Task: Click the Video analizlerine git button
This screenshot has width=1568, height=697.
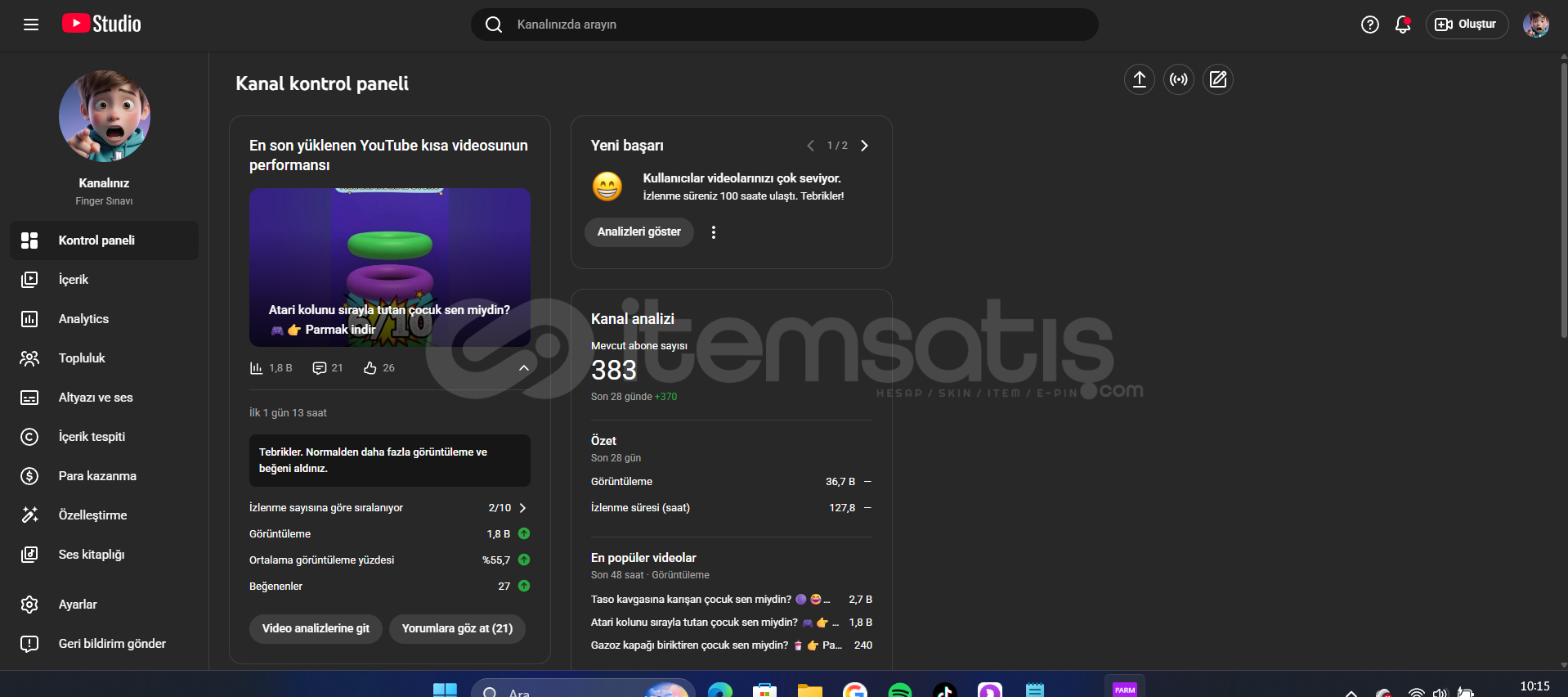Action: pyautogui.click(x=316, y=628)
